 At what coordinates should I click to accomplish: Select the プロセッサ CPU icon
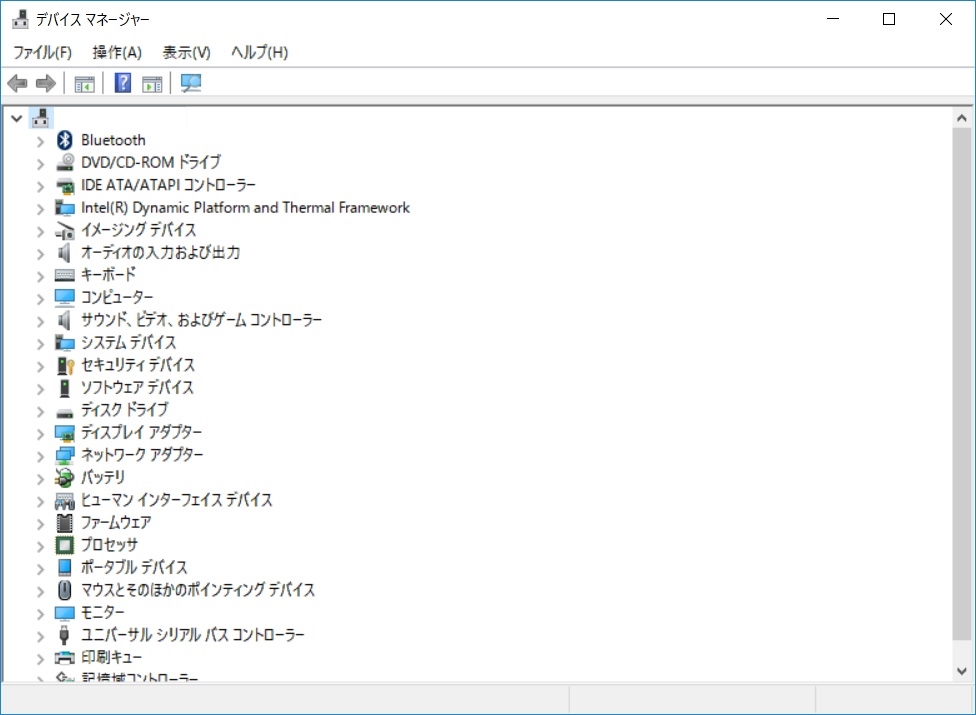[x=65, y=545]
